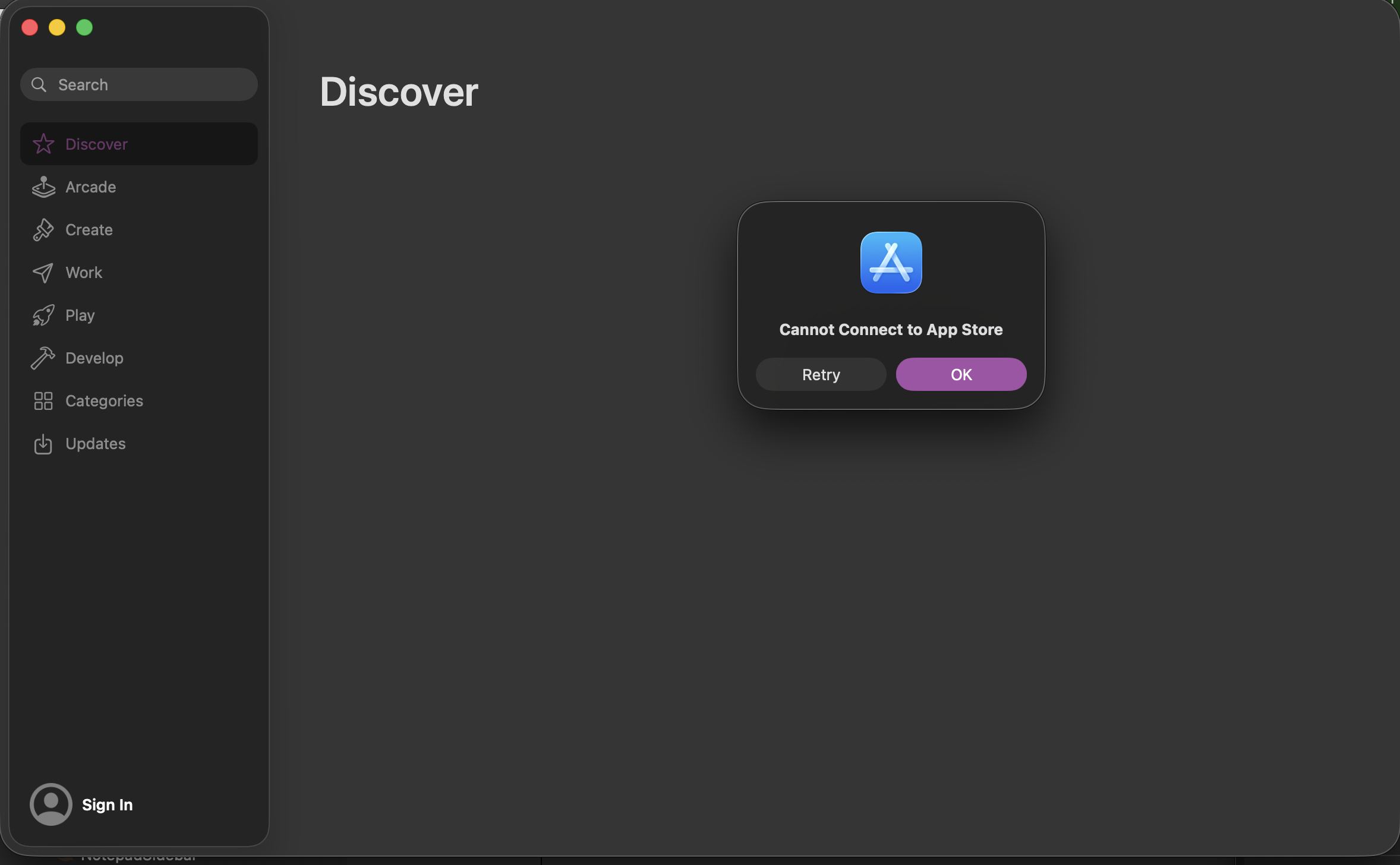
Task: Open the Categories section label
Action: tap(105, 401)
